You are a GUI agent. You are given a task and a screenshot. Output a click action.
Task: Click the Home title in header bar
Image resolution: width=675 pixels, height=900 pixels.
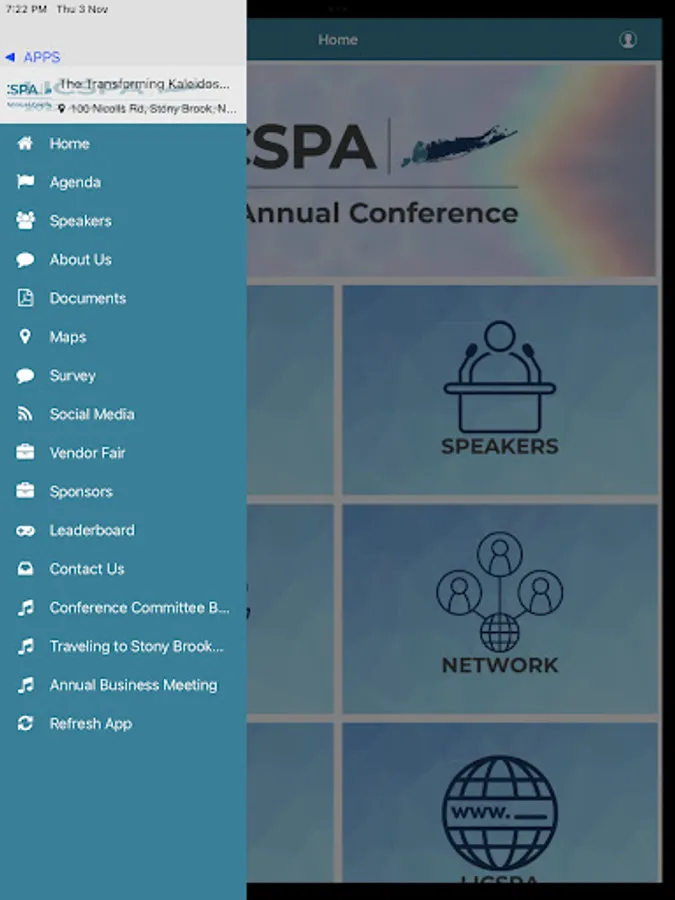pyautogui.click(x=338, y=40)
